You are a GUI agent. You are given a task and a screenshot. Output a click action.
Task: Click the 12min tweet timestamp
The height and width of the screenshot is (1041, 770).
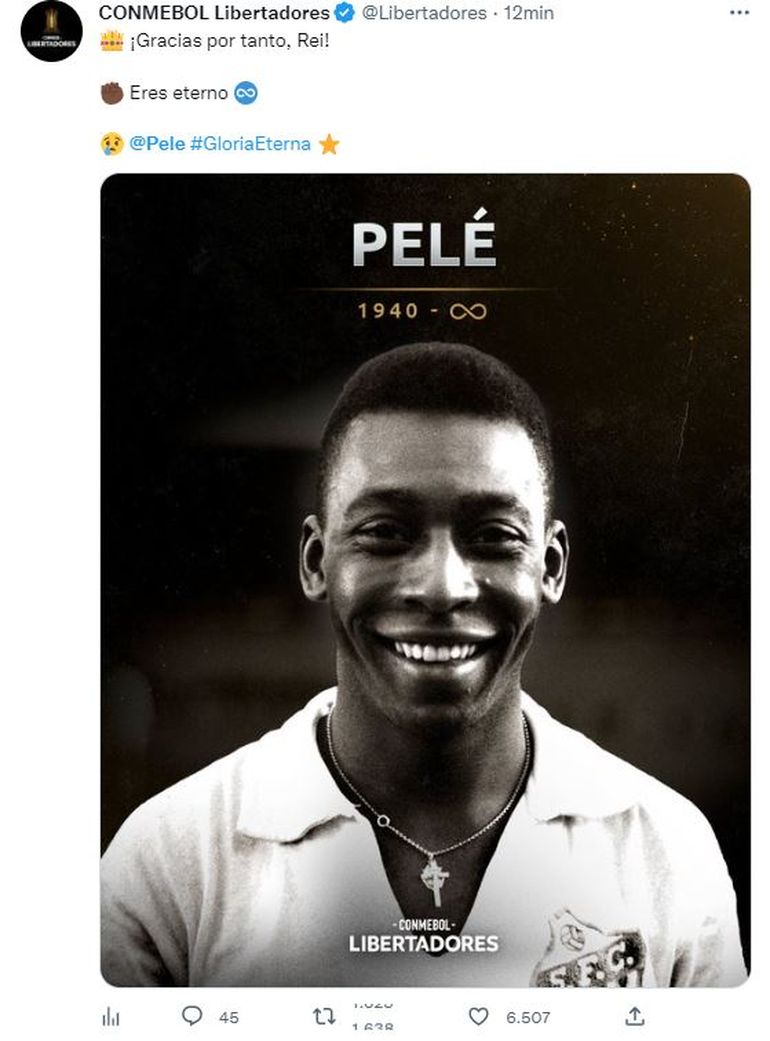pyautogui.click(x=529, y=13)
